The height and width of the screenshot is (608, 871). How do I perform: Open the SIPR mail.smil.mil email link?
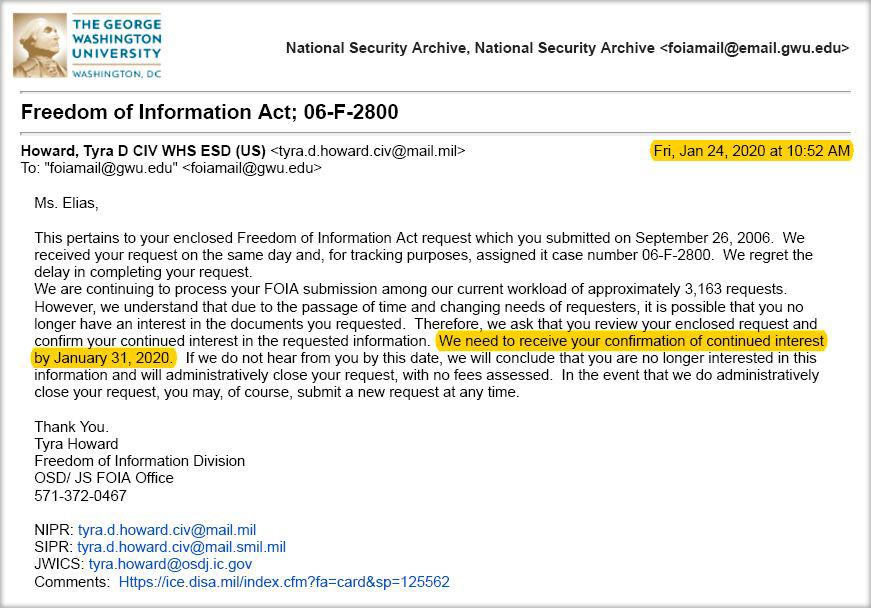(181, 547)
